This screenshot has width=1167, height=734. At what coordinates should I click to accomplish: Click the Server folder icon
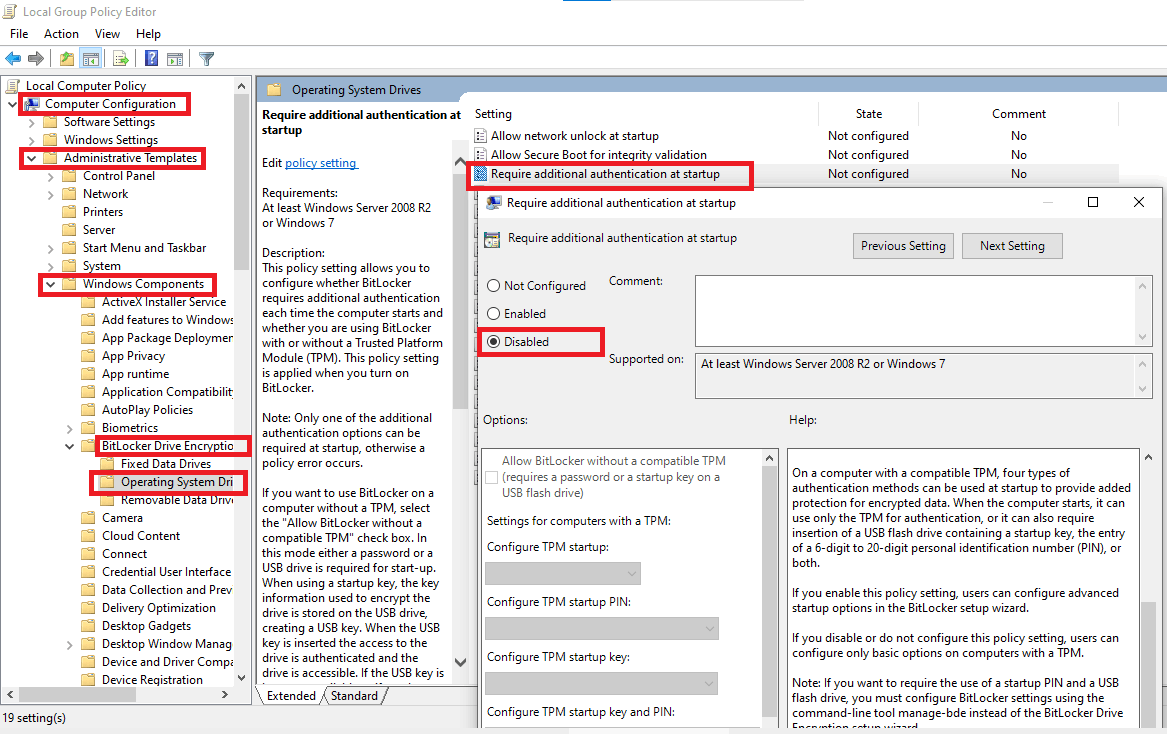[x=70, y=229]
